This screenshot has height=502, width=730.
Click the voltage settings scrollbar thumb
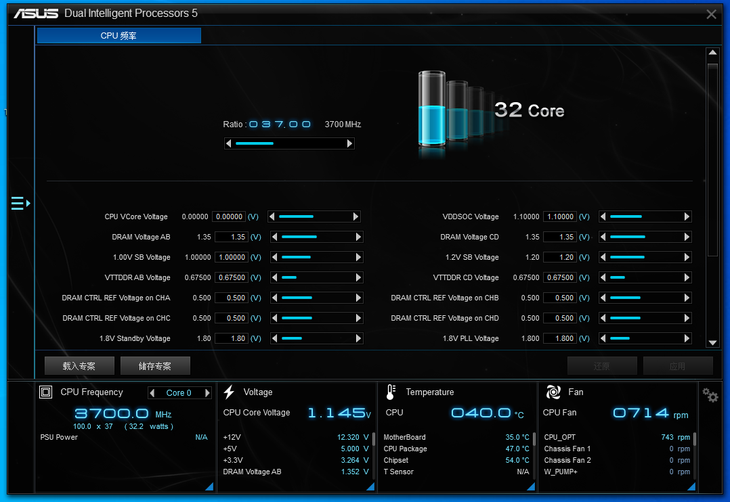pyautogui.click(x=712, y=160)
